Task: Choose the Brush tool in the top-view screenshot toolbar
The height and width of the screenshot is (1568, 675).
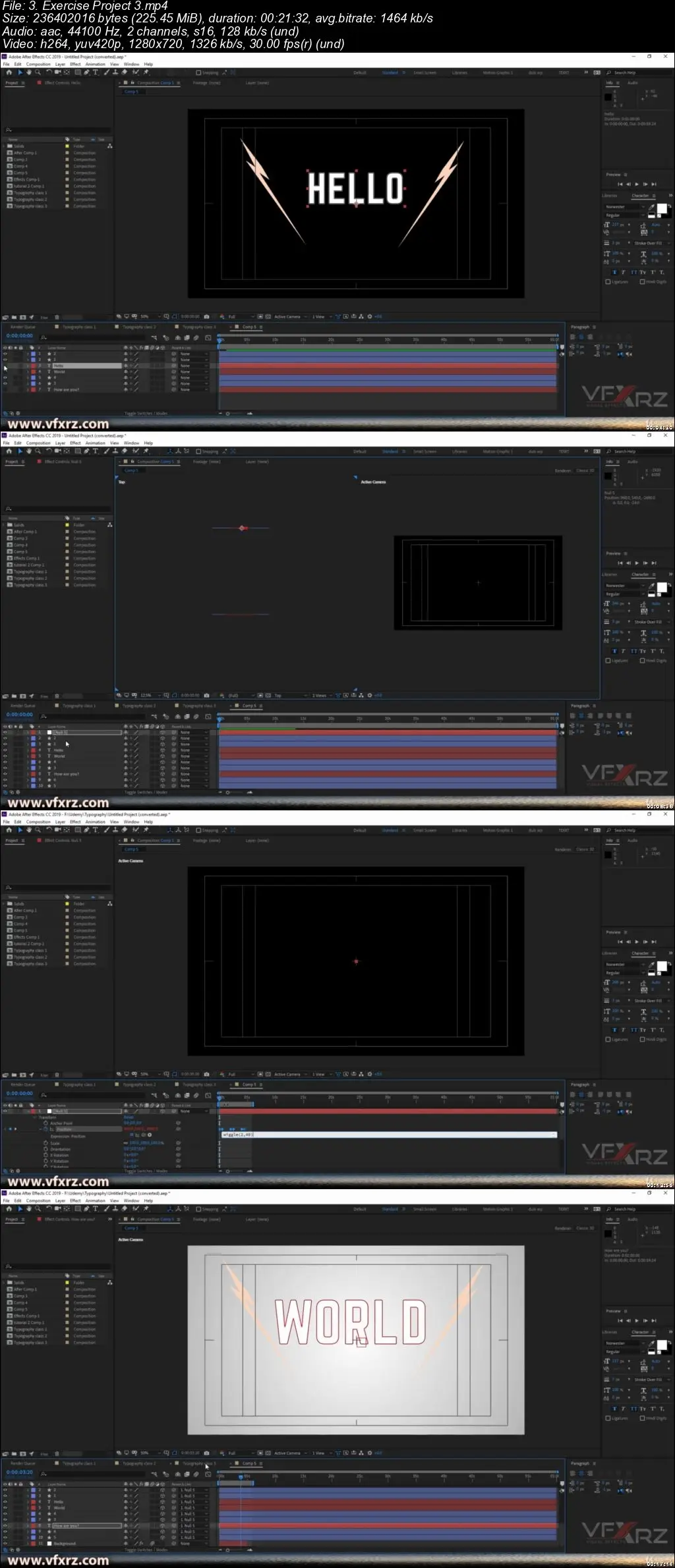Action: (x=106, y=451)
